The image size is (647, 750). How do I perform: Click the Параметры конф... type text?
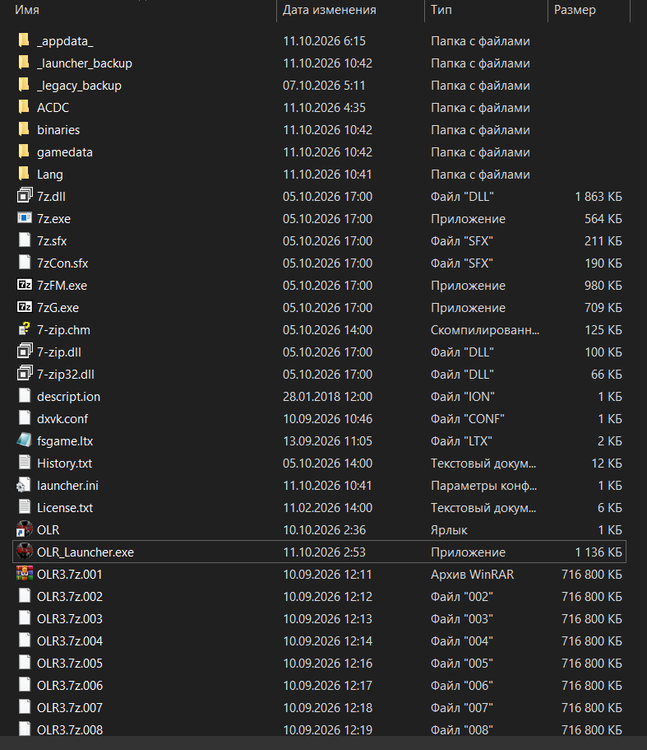point(483,485)
